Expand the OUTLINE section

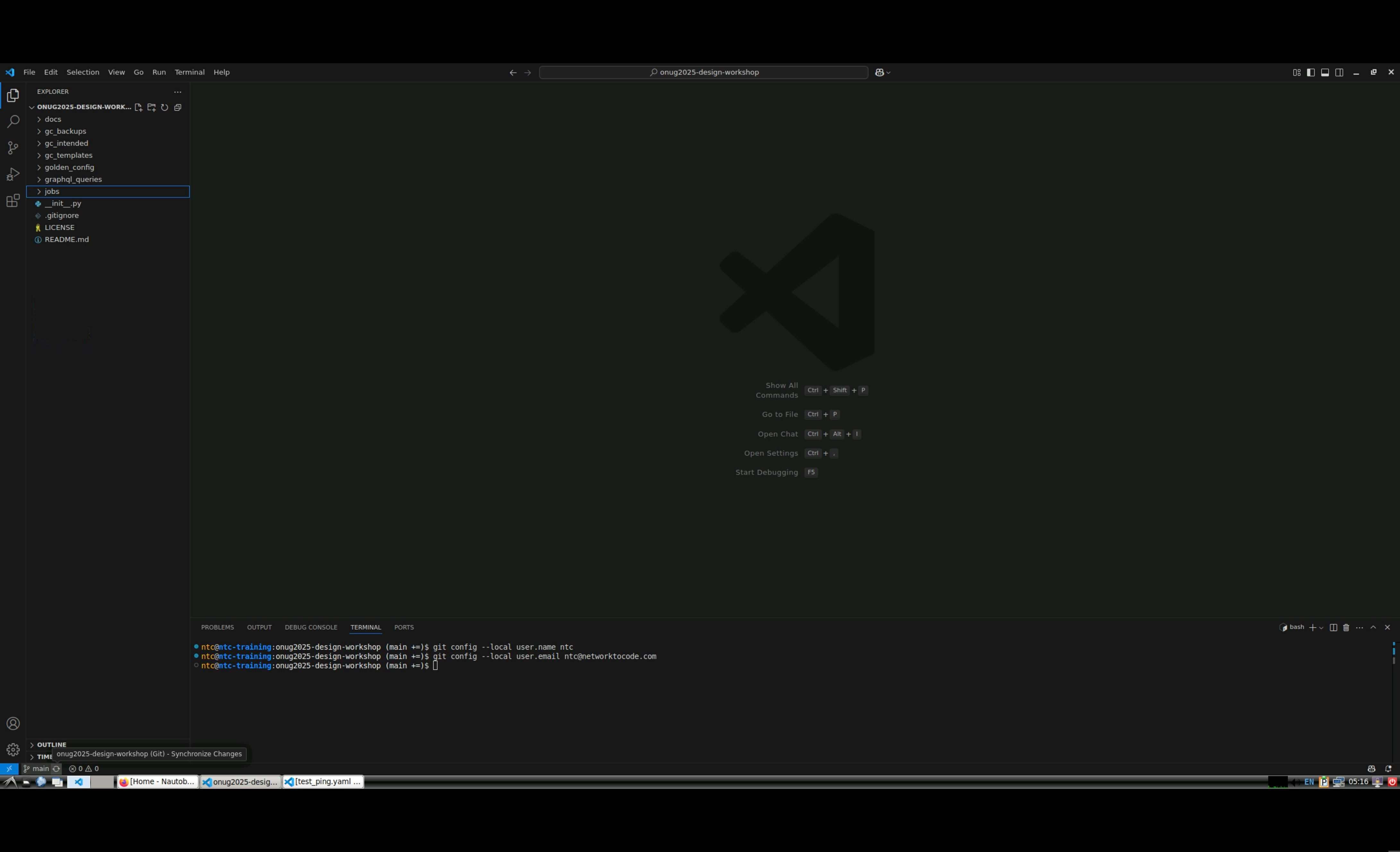(x=51, y=745)
